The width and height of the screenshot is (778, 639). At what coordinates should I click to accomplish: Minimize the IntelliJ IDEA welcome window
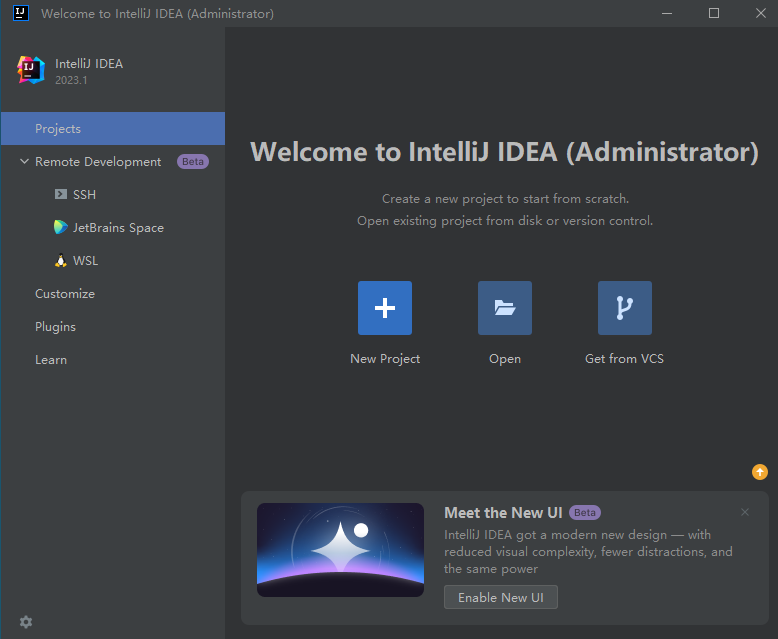coord(667,13)
